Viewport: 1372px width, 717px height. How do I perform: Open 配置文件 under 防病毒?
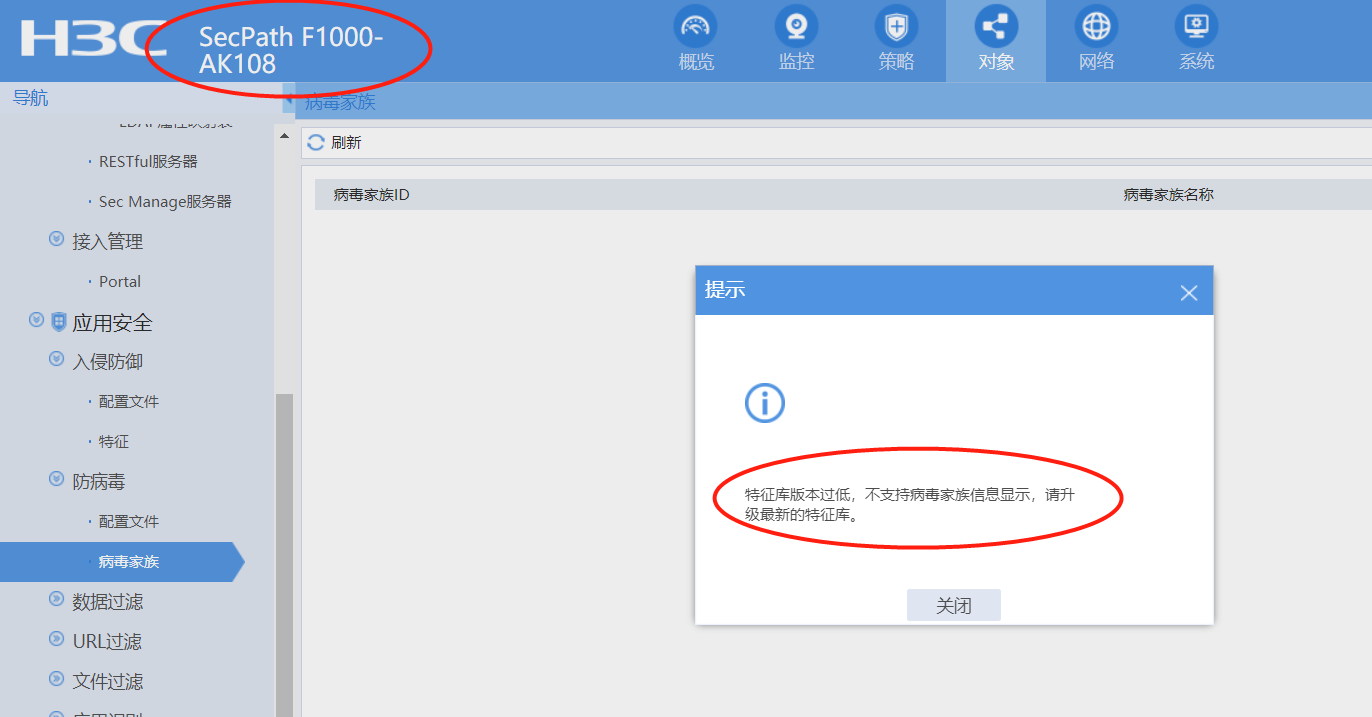click(x=129, y=521)
